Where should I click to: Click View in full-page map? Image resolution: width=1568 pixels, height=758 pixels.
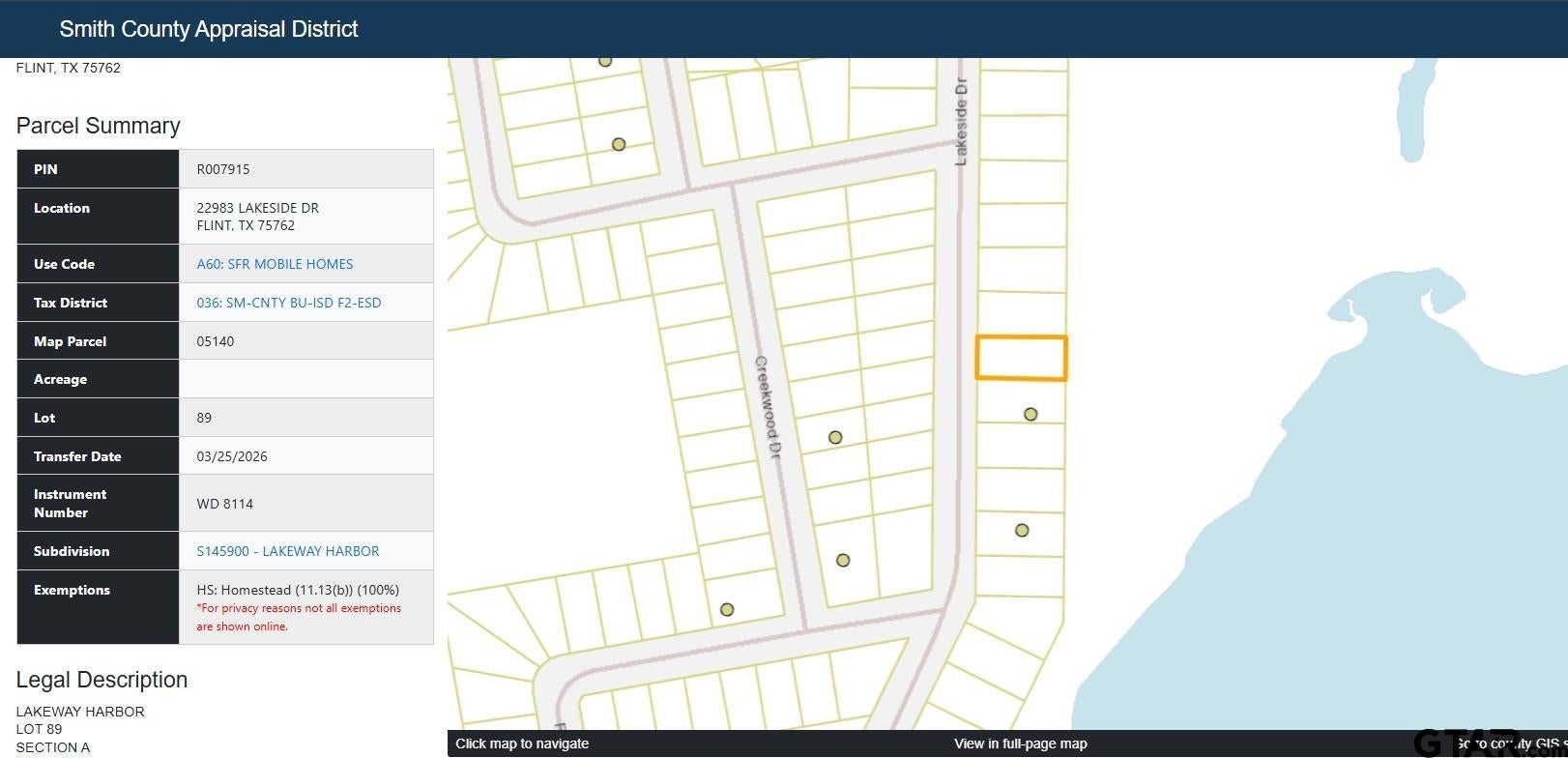tap(1020, 743)
